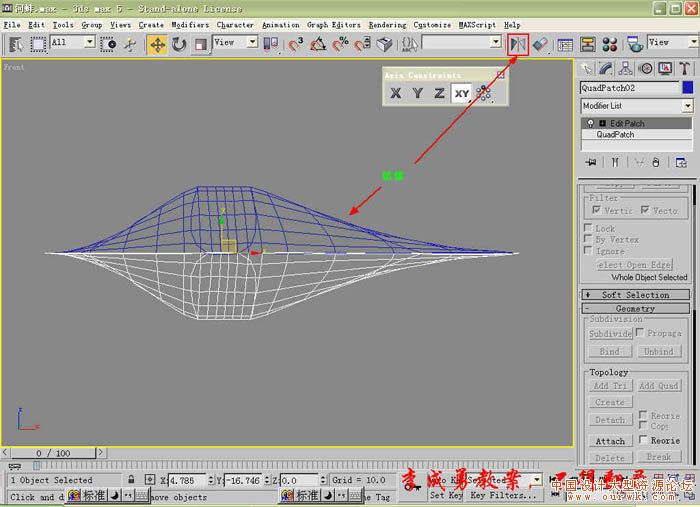Open the Hierarchy command panel tab

625,68
